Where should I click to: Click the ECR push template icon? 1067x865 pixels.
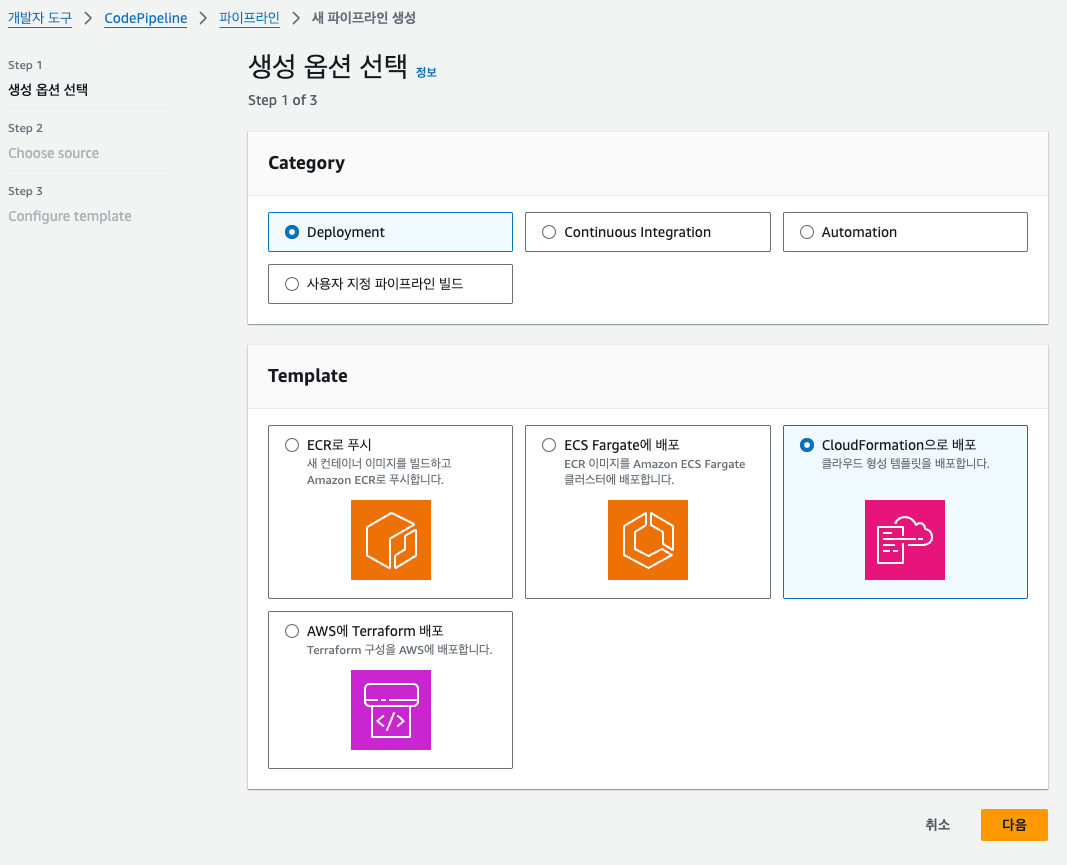391,540
